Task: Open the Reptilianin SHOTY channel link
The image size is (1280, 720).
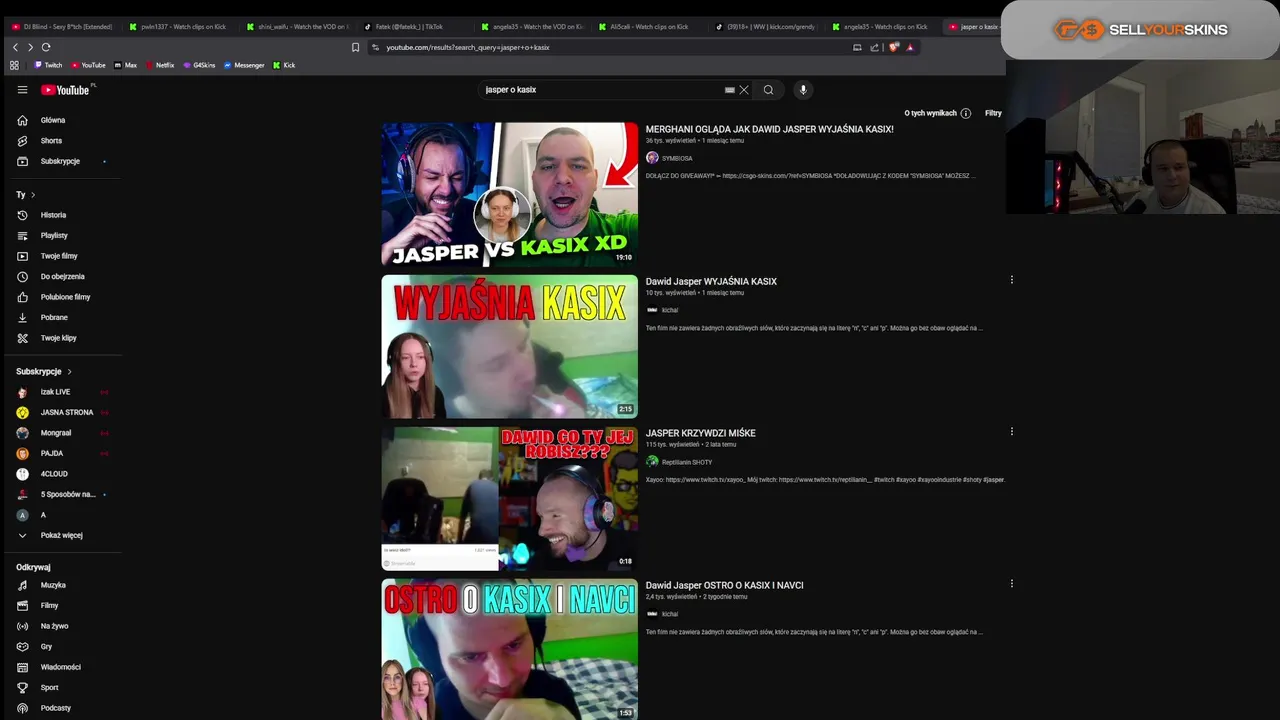Action: pyautogui.click(x=687, y=462)
